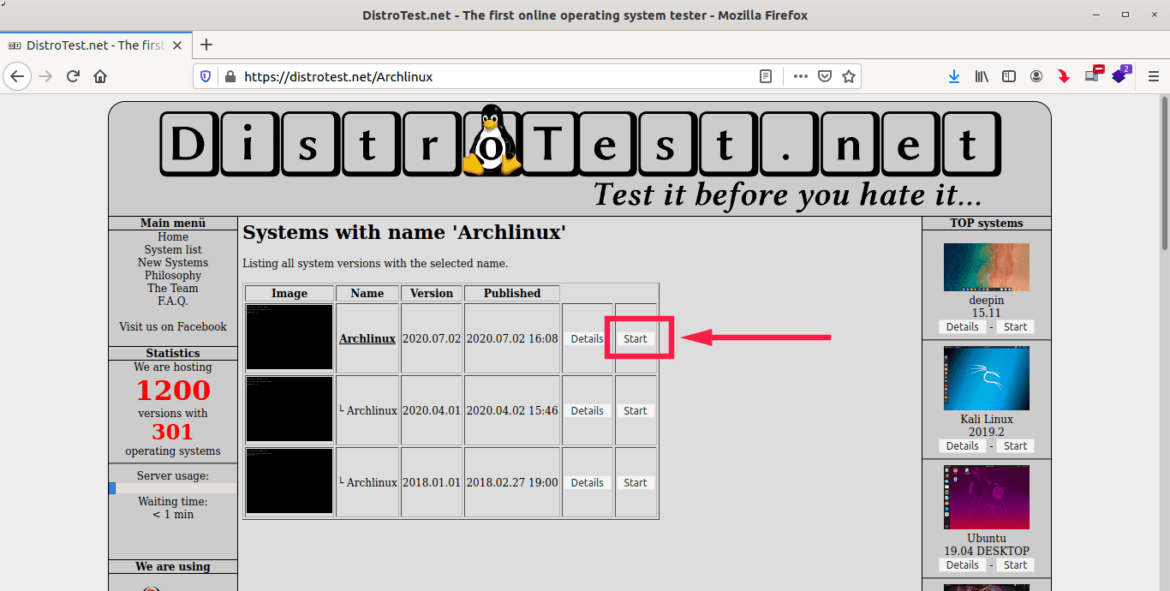The image size is (1170, 591).
Task: Save page to Pocket
Action: pos(825,76)
